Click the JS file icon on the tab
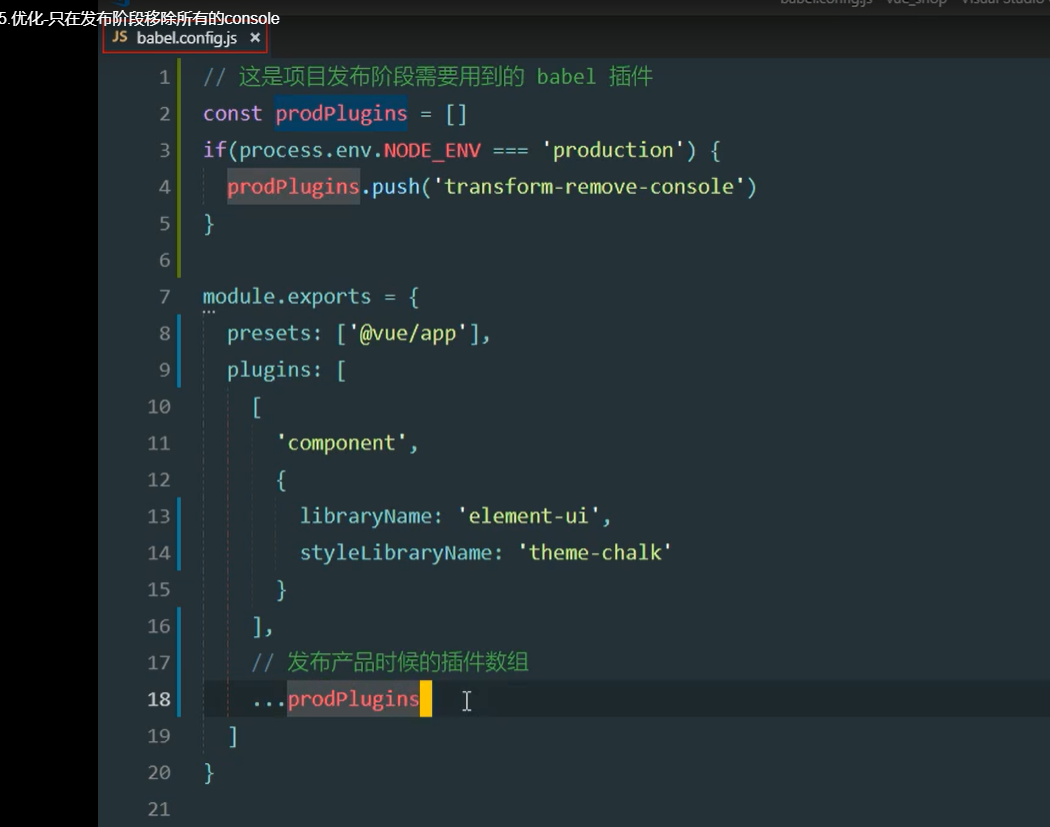1050x827 pixels. pyautogui.click(x=120, y=37)
